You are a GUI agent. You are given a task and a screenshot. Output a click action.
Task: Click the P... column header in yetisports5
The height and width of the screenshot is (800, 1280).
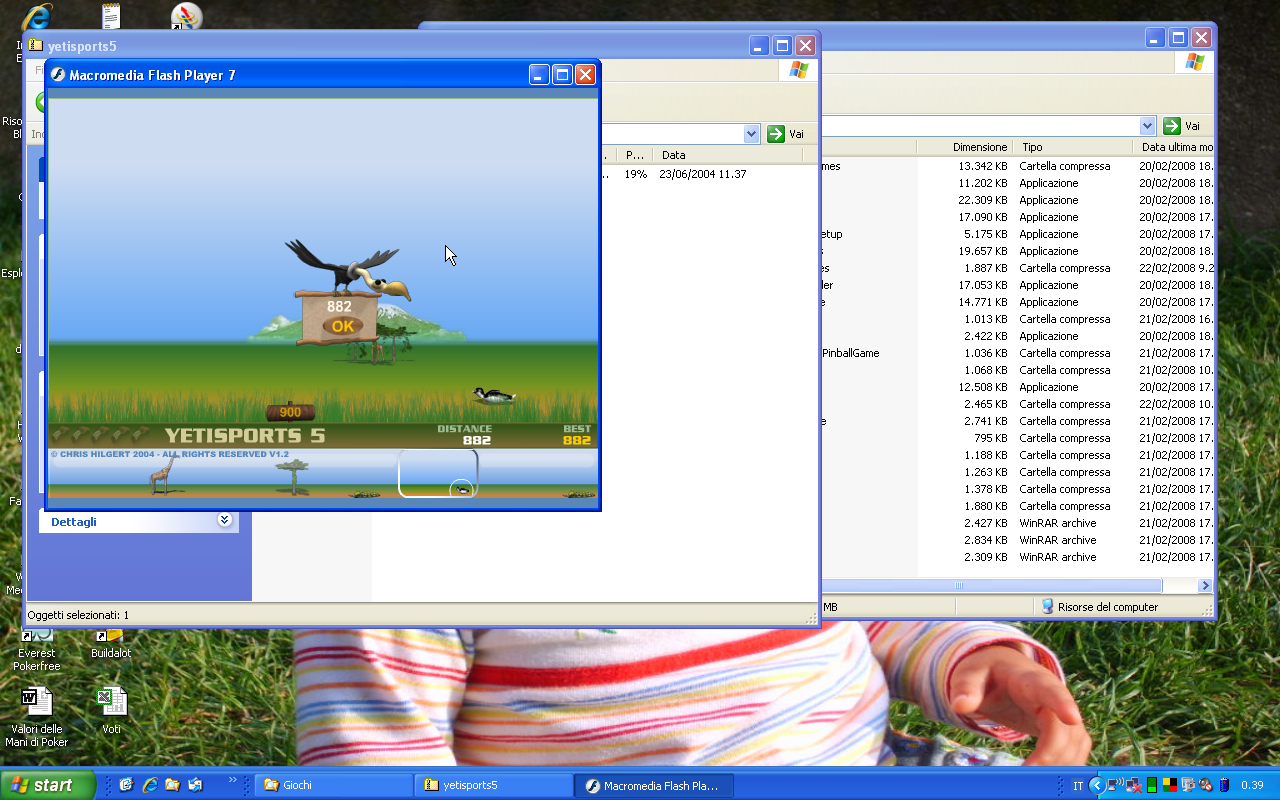click(x=635, y=155)
